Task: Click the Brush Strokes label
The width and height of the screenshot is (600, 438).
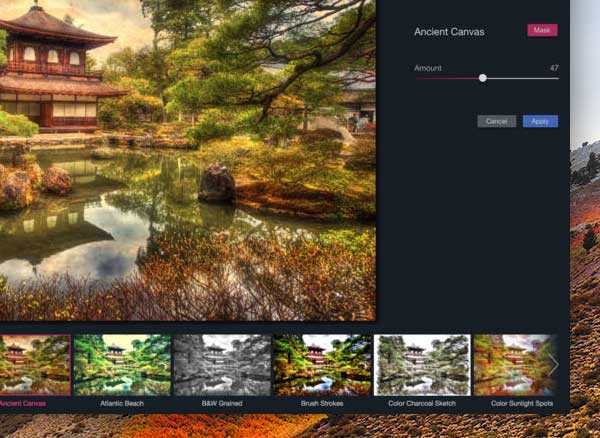Action: (322, 403)
